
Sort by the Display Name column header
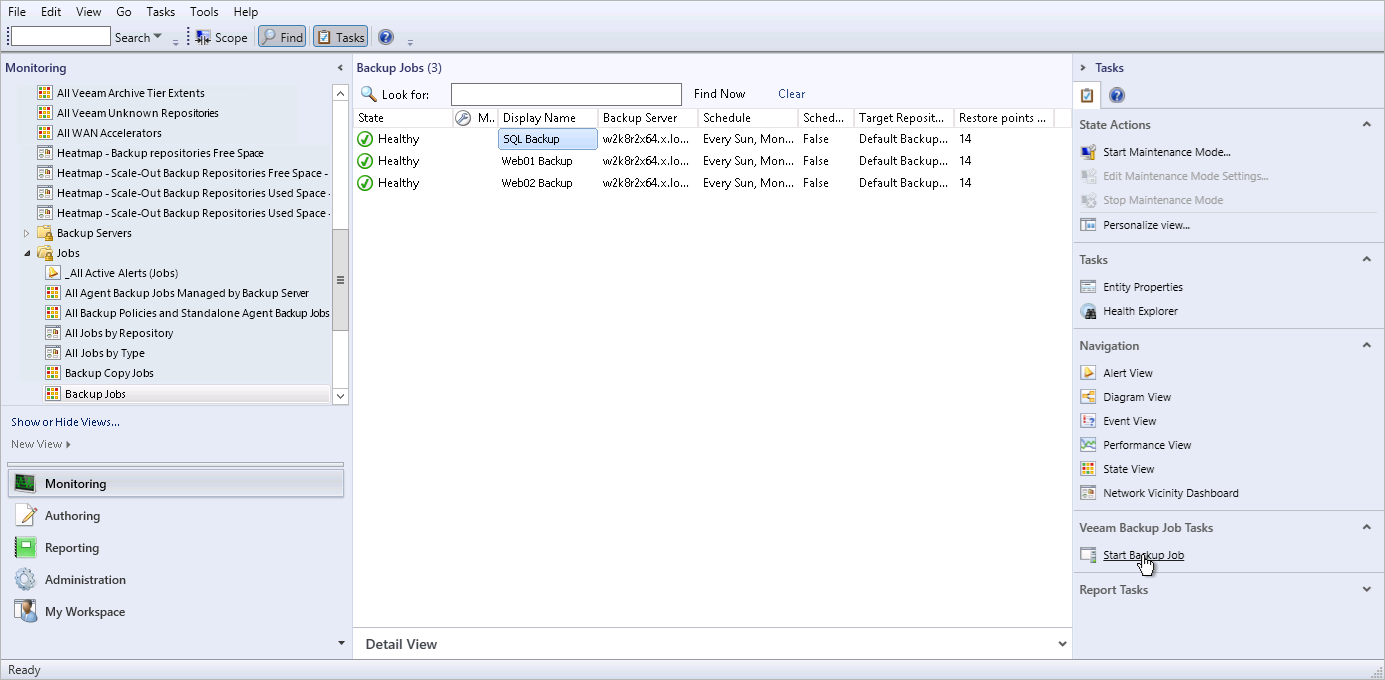pyautogui.click(x=547, y=118)
